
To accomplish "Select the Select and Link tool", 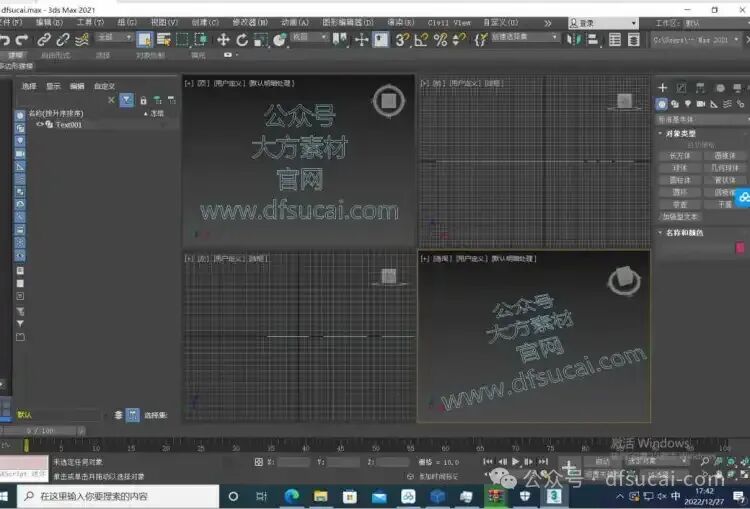I will [x=44, y=40].
